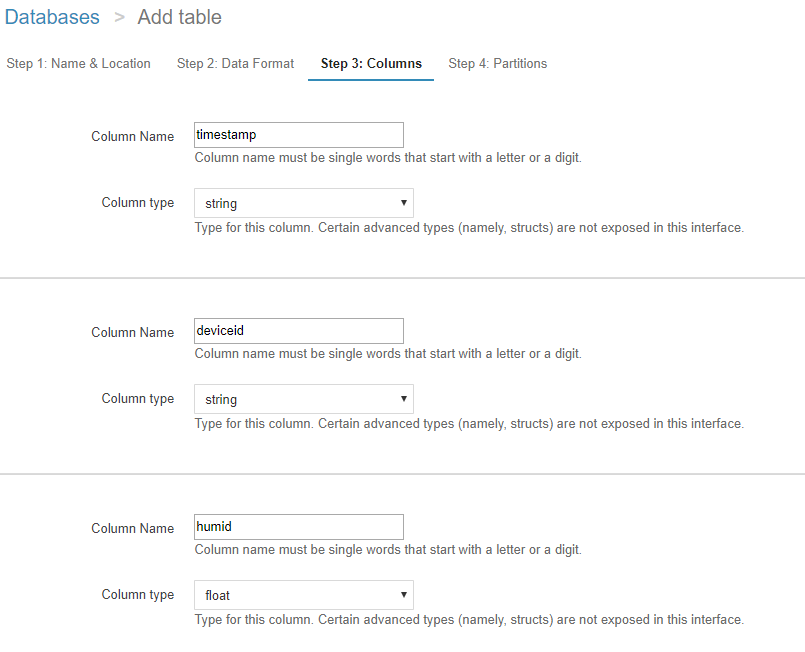
Task: Switch to Step 1: Name & Location tab
Action: pos(78,63)
